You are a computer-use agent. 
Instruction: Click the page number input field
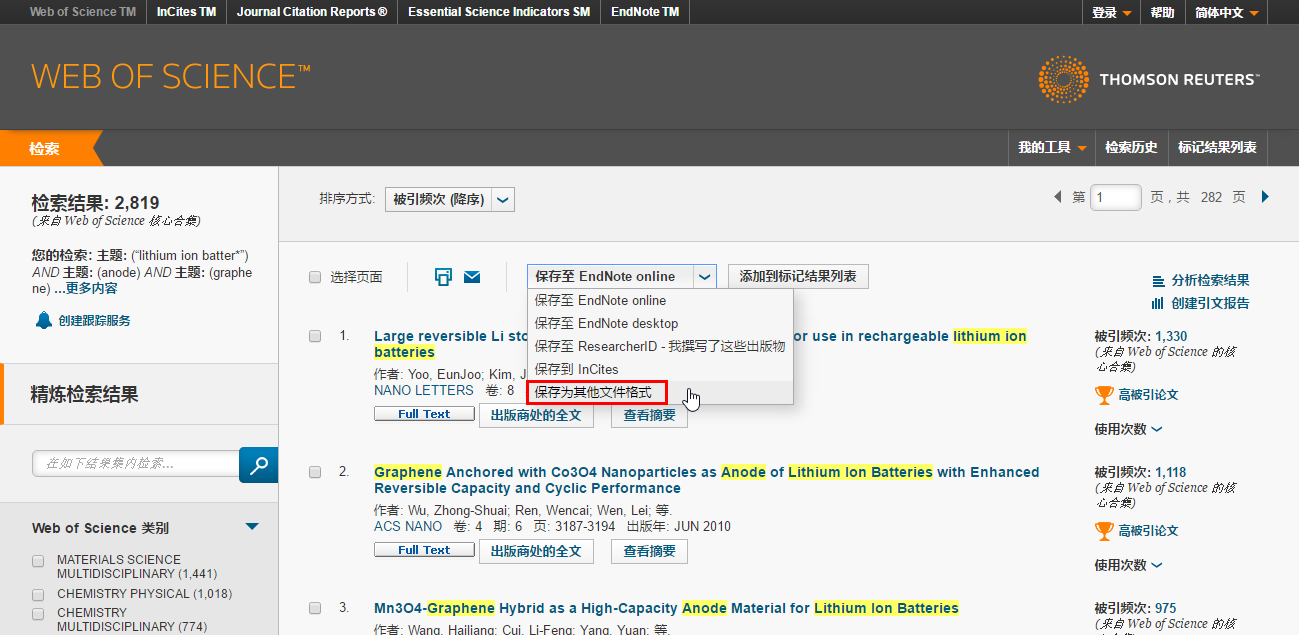1116,198
